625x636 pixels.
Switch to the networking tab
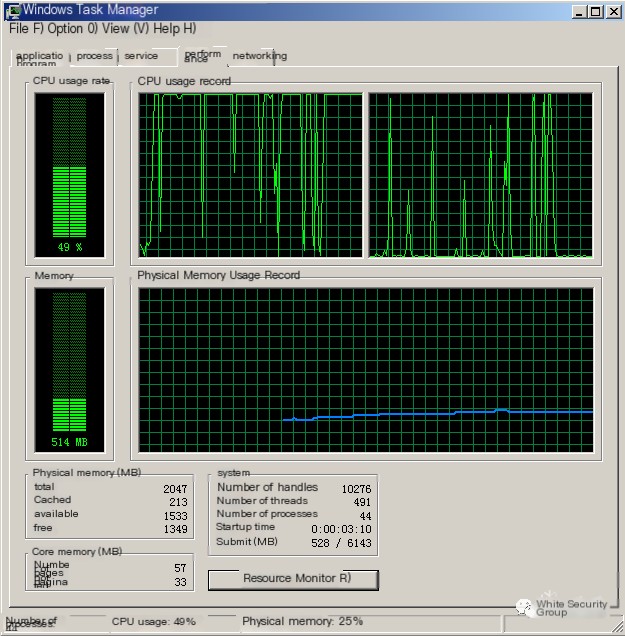[260, 56]
